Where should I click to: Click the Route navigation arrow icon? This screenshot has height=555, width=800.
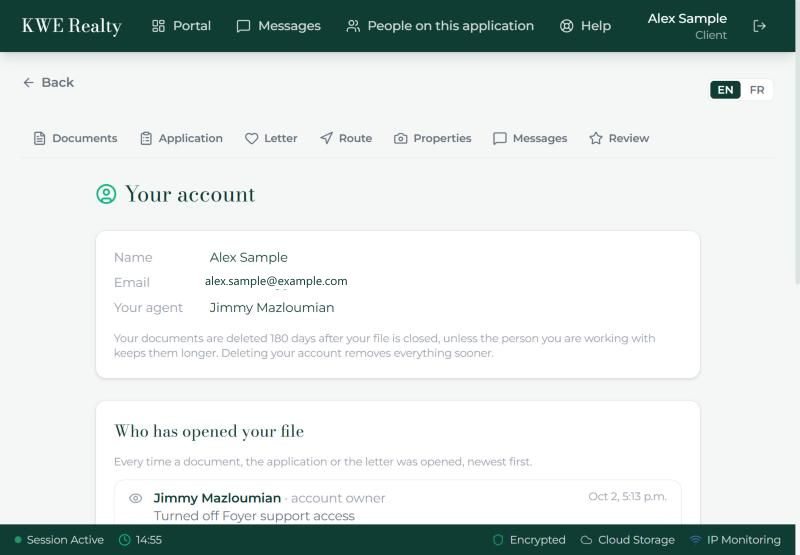pos(327,138)
